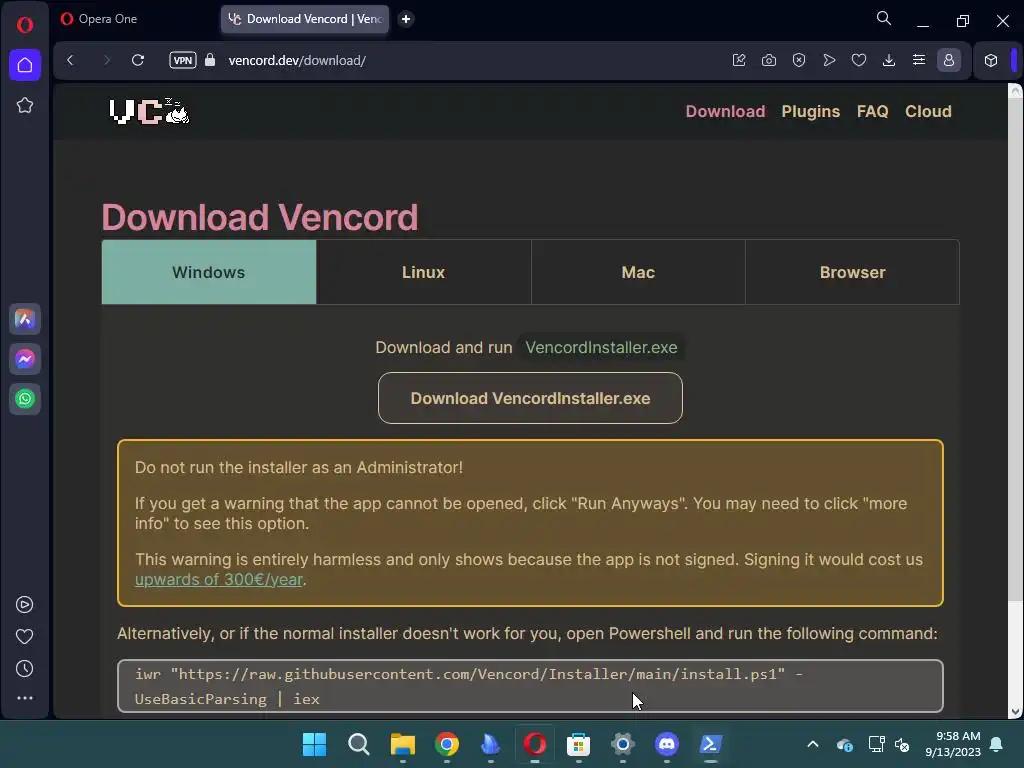Open WhatsApp in the sidebar

click(x=25, y=399)
